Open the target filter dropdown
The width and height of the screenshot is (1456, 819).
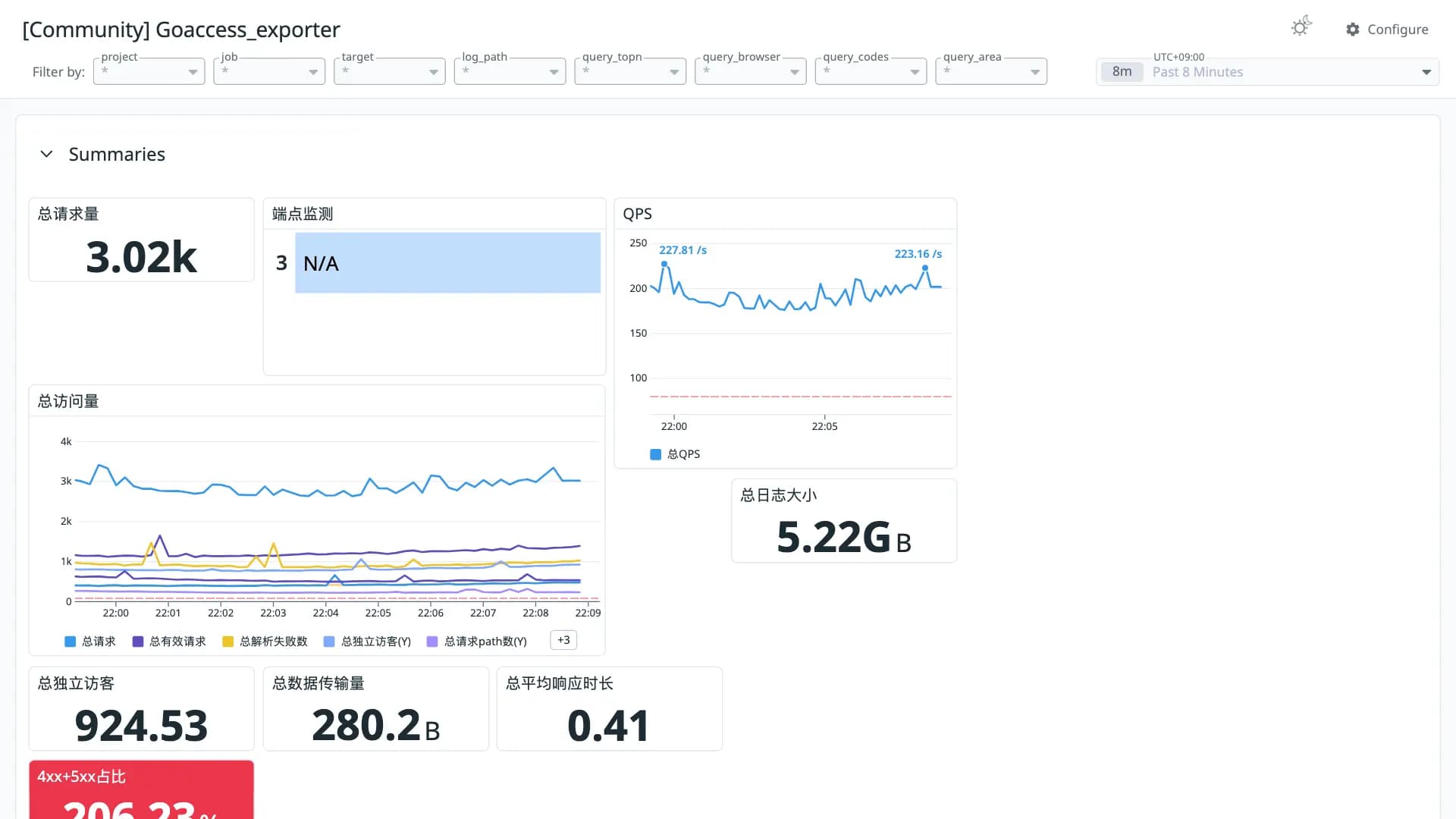[389, 71]
